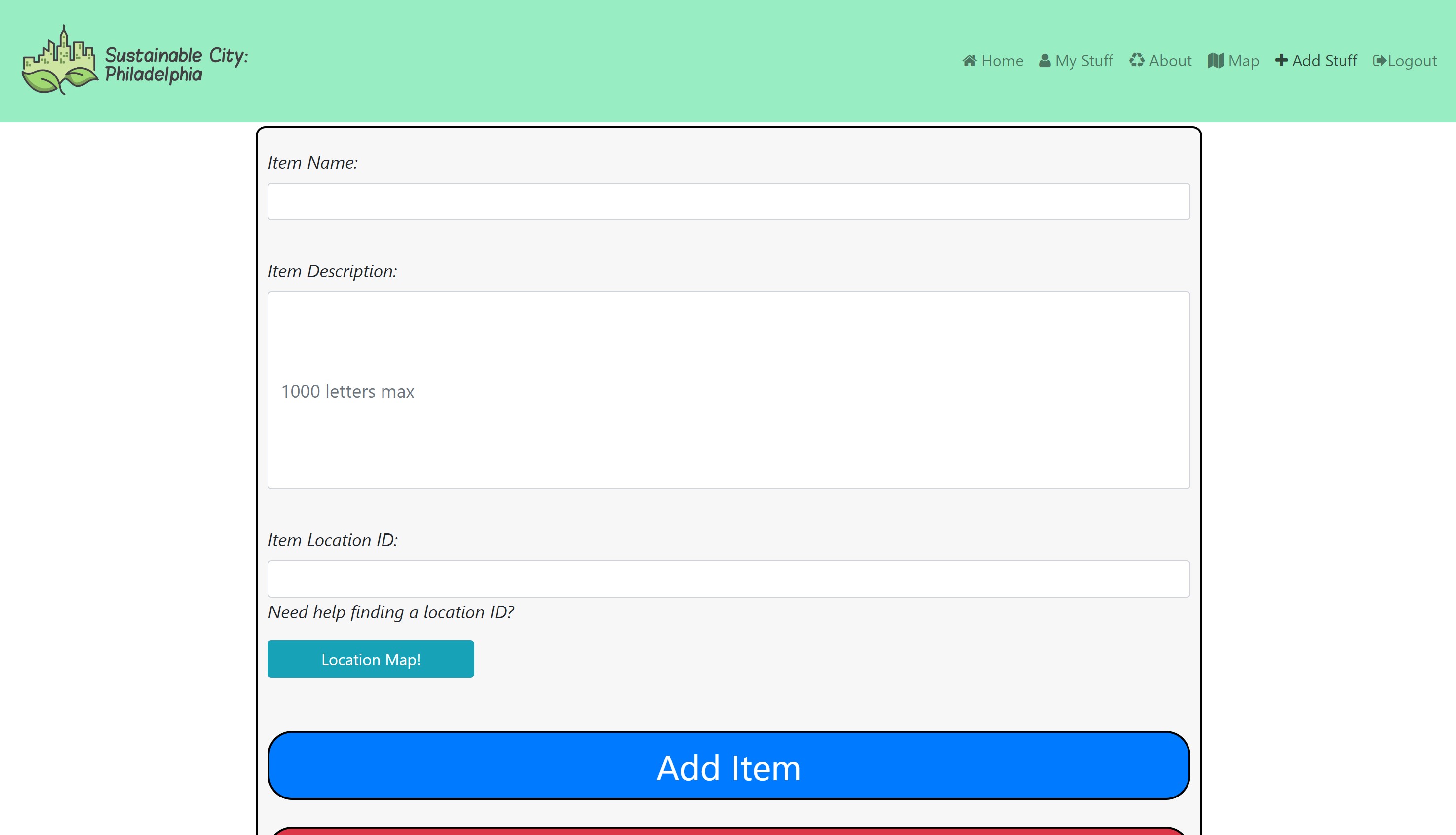Log out using the Logout link
Screen dimensions: 1456x835
(1412, 61)
